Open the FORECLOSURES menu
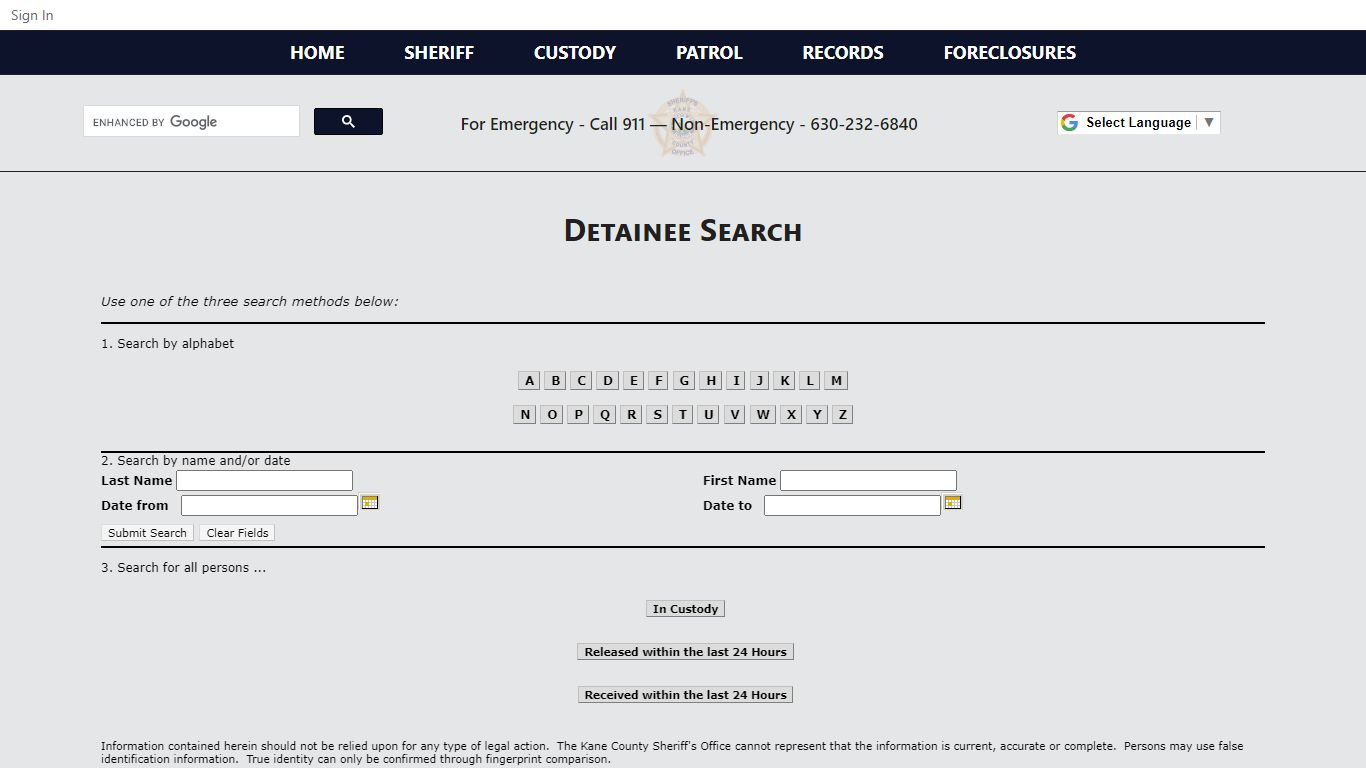The width and height of the screenshot is (1366, 768). coord(1010,53)
